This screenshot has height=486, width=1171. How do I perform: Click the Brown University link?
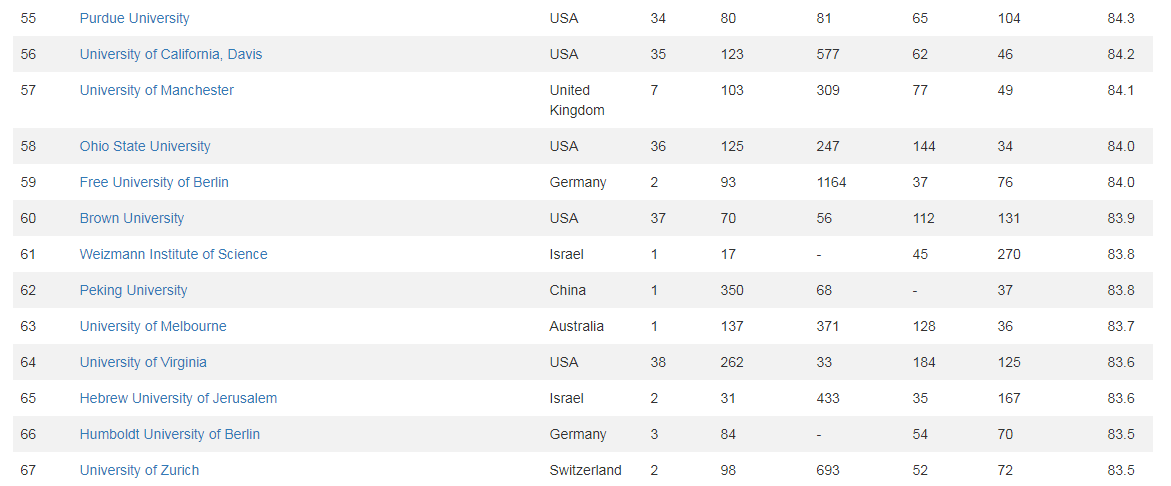point(132,218)
